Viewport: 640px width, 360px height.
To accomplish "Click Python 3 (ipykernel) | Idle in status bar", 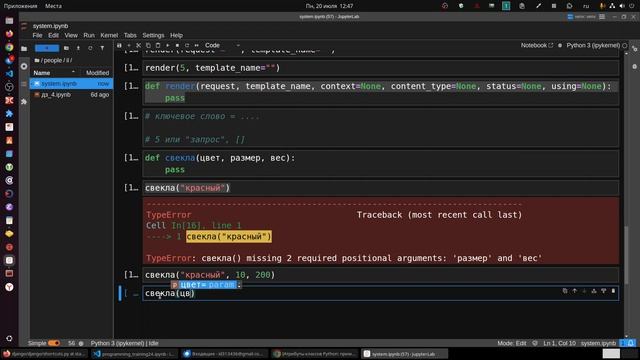I will [x=124, y=343].
